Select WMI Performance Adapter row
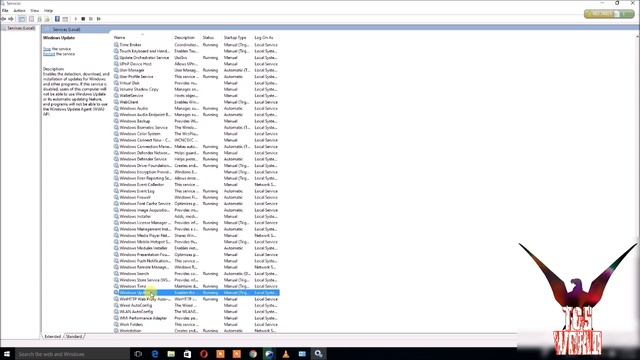640x360 pixels. (x=196, y=318)
